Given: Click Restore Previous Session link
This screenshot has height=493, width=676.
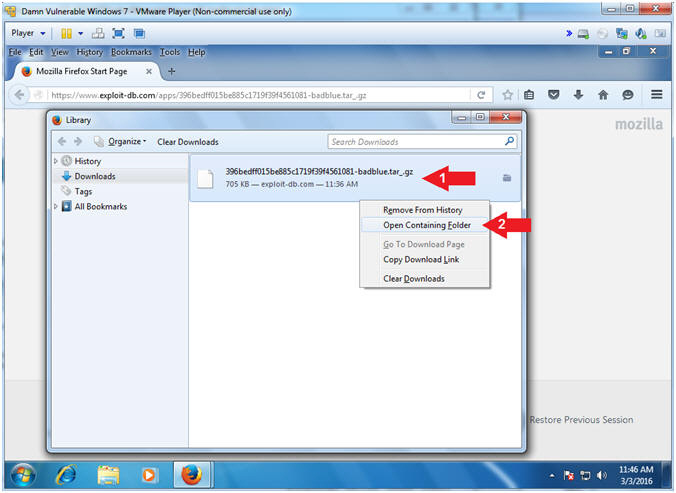Looking at the screenshot, I should [581, 420].
